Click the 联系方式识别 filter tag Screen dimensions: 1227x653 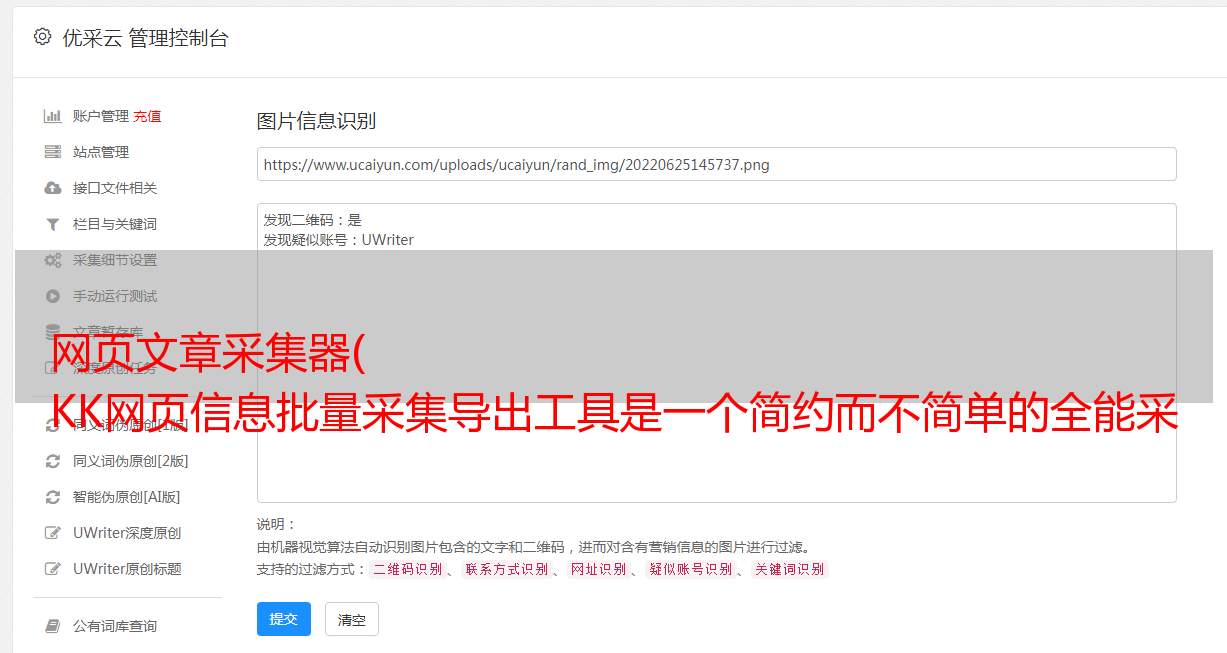click(506, 569)
